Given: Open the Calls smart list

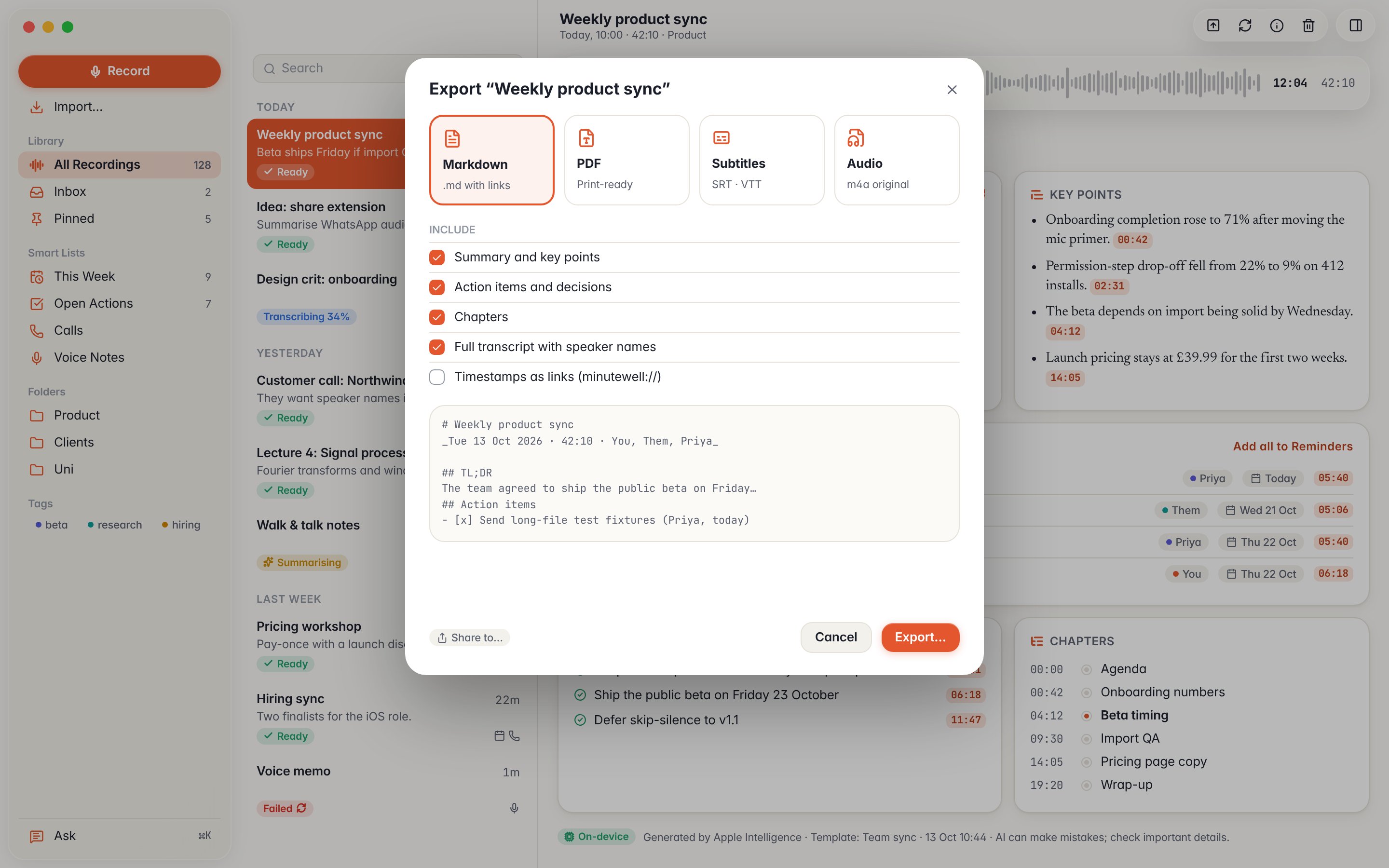Looking at the screenshot, I should click(120, 331).
